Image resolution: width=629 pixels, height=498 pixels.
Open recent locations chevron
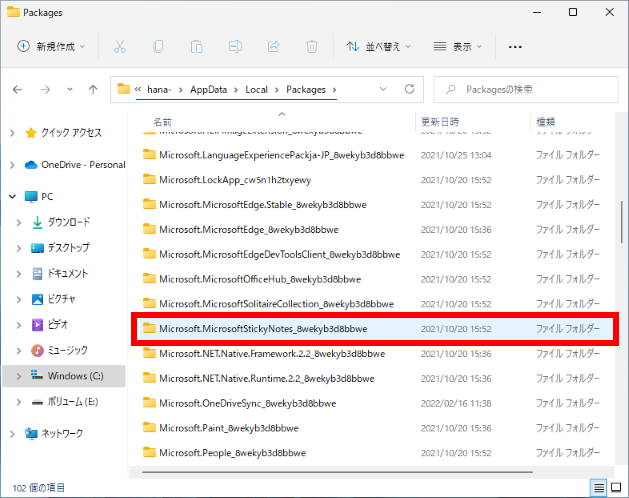(x=70, y=89)
